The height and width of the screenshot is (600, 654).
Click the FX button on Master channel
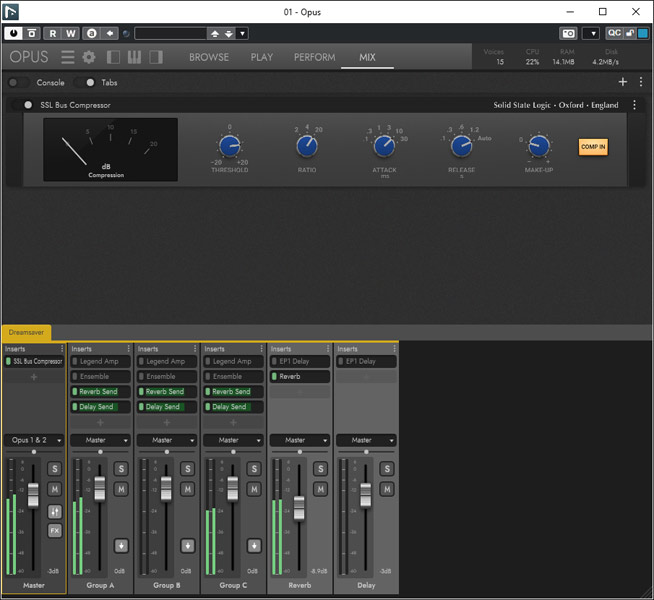[x=54, y=530]
